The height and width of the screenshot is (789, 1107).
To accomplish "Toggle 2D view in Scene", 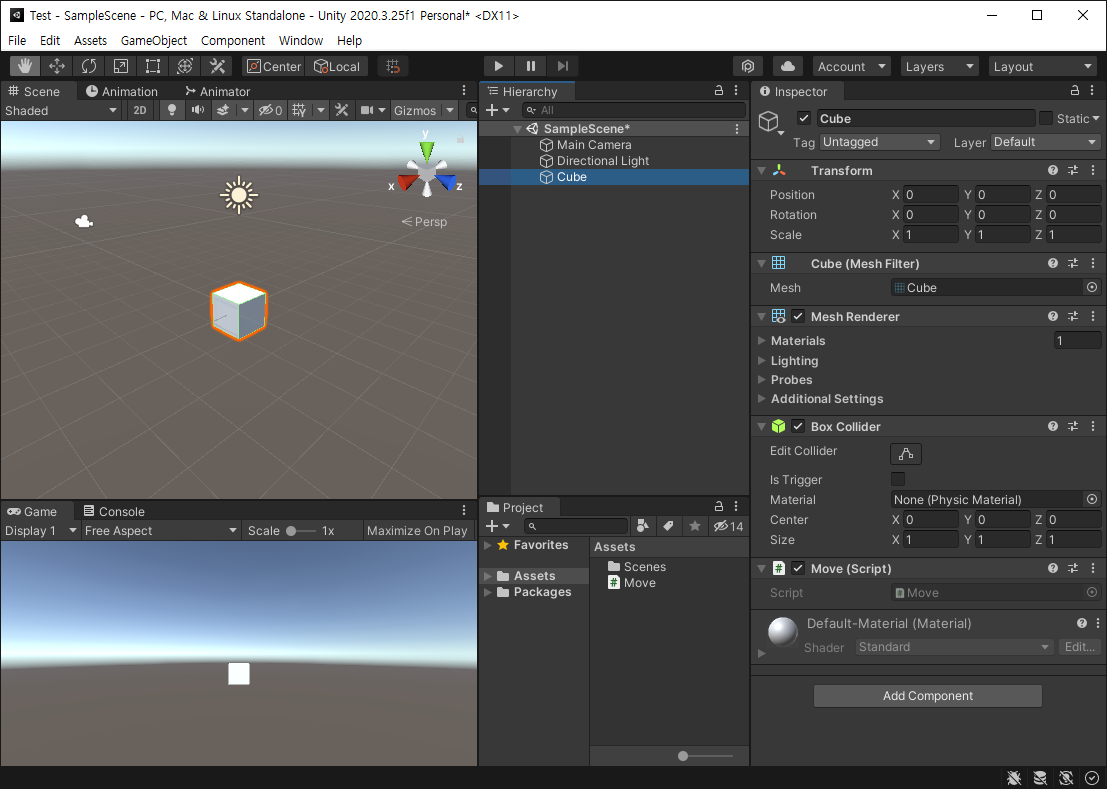I will click(140, 110).
